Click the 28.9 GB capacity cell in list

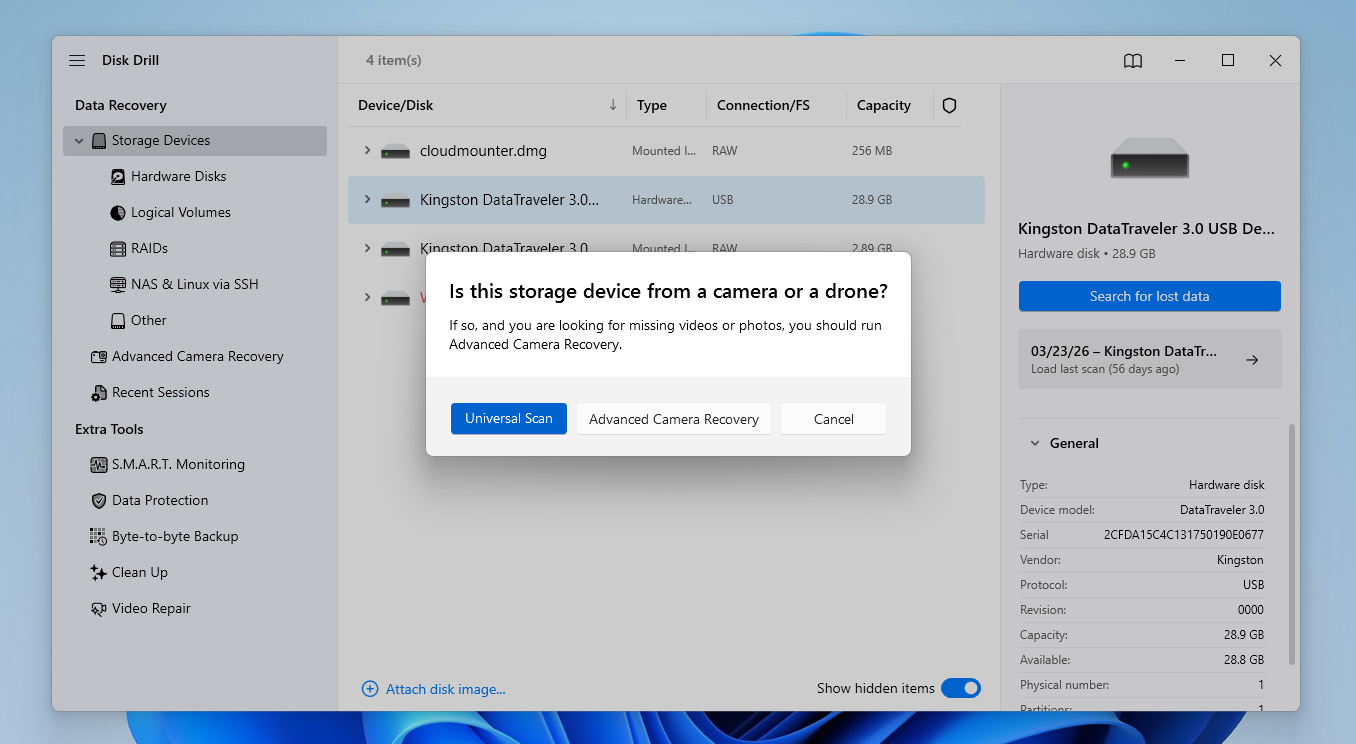pos(872,200)
